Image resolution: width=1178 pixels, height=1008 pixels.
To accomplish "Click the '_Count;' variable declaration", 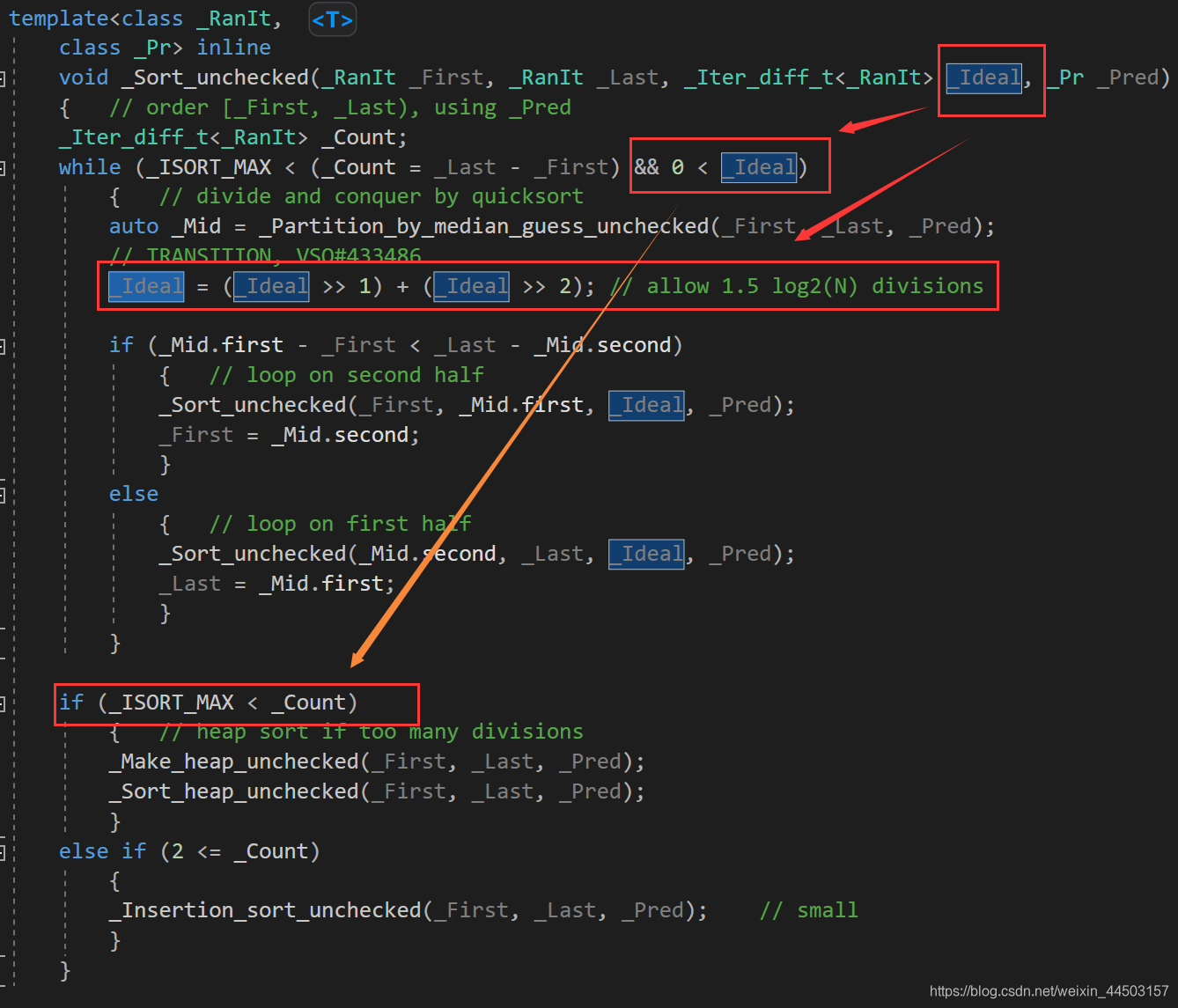I will click(364, 137).
